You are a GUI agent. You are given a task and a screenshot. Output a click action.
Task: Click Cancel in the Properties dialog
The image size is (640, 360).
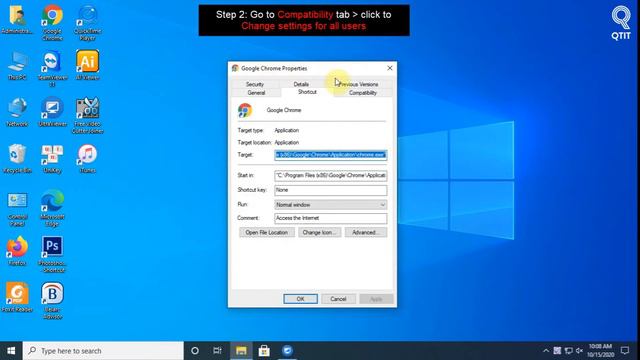(338, 299)
